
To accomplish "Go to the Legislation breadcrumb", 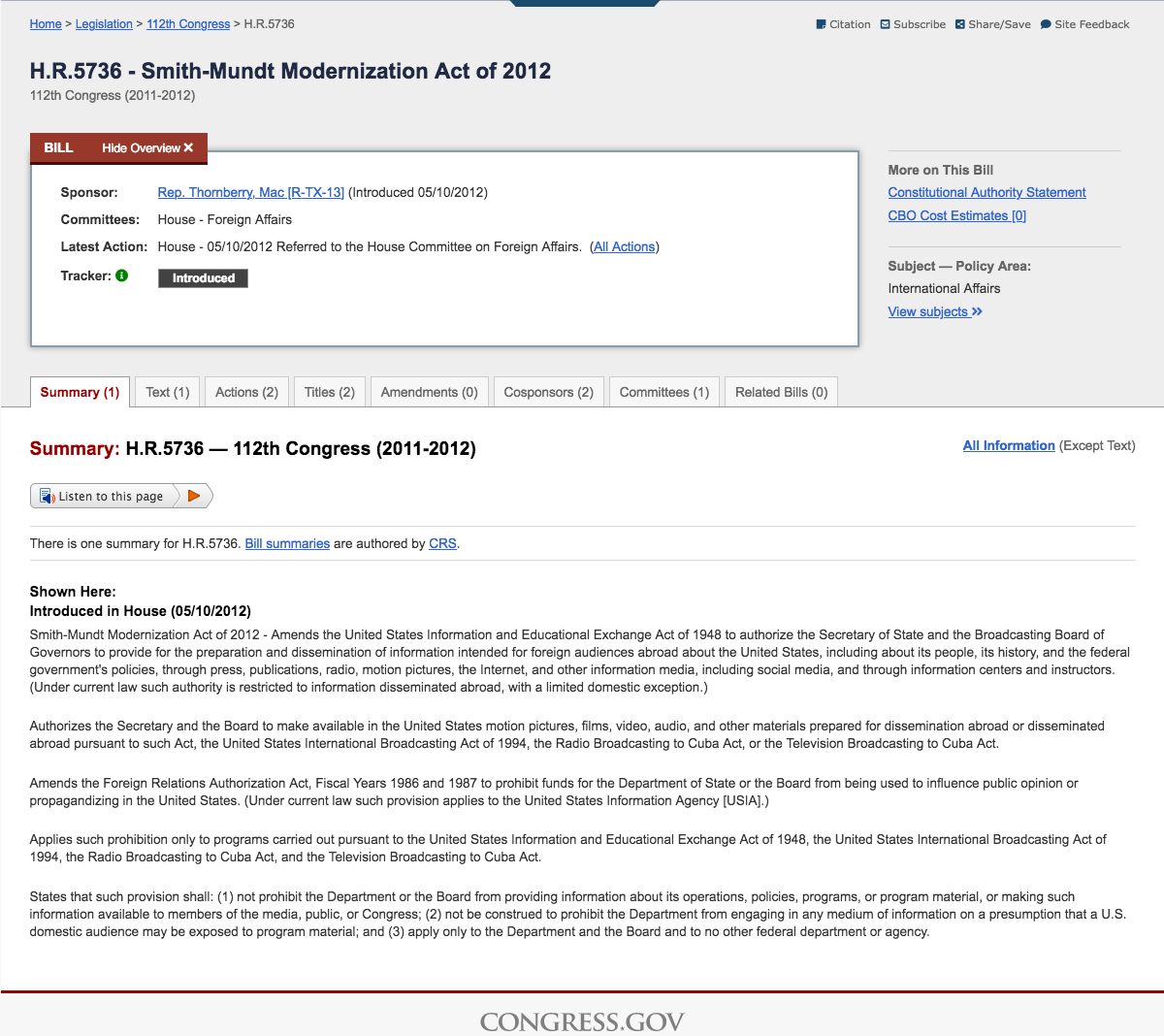I will pos(104,24).
